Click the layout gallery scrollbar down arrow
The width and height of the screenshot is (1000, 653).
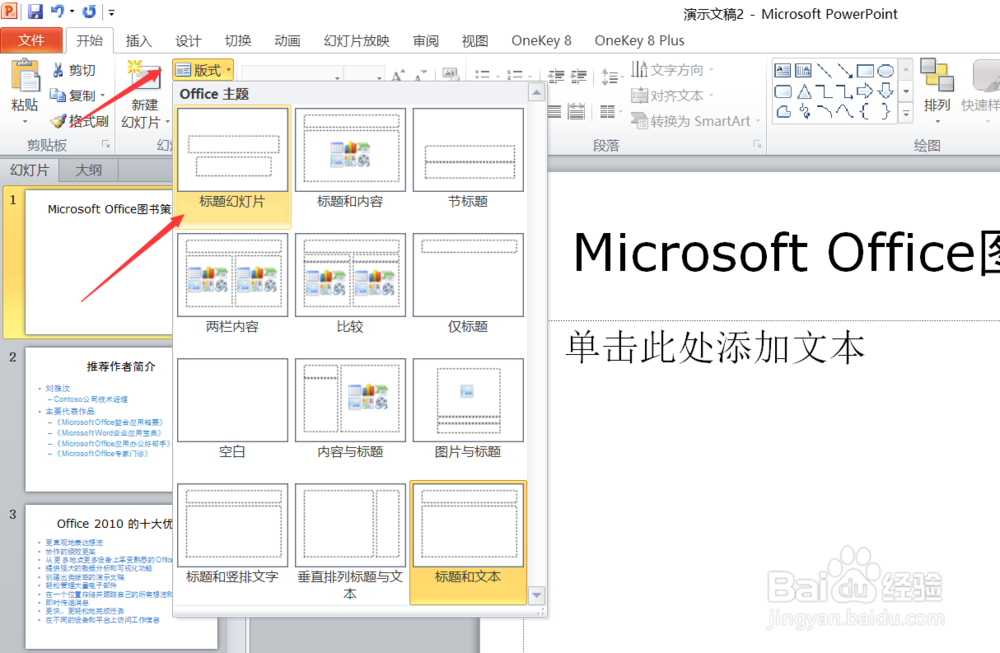click(537, 595)
